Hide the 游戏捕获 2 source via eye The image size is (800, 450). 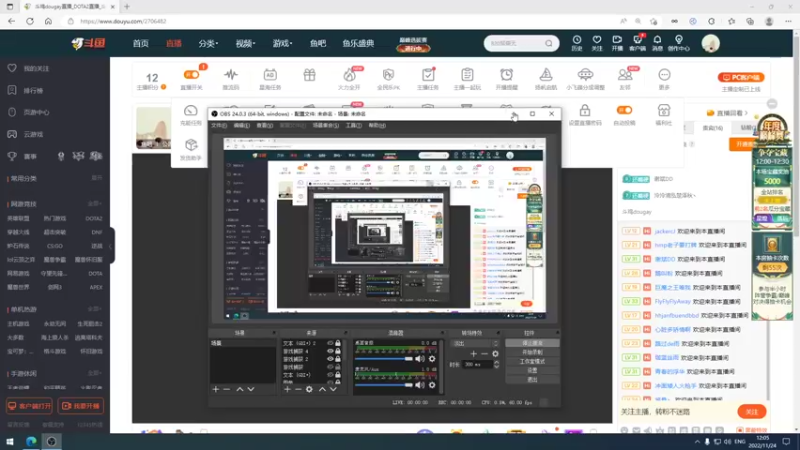330,359
